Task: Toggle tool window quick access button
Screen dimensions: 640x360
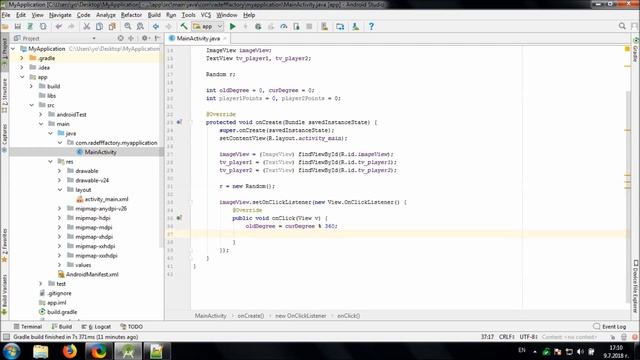Action: [x=6, y=337]
